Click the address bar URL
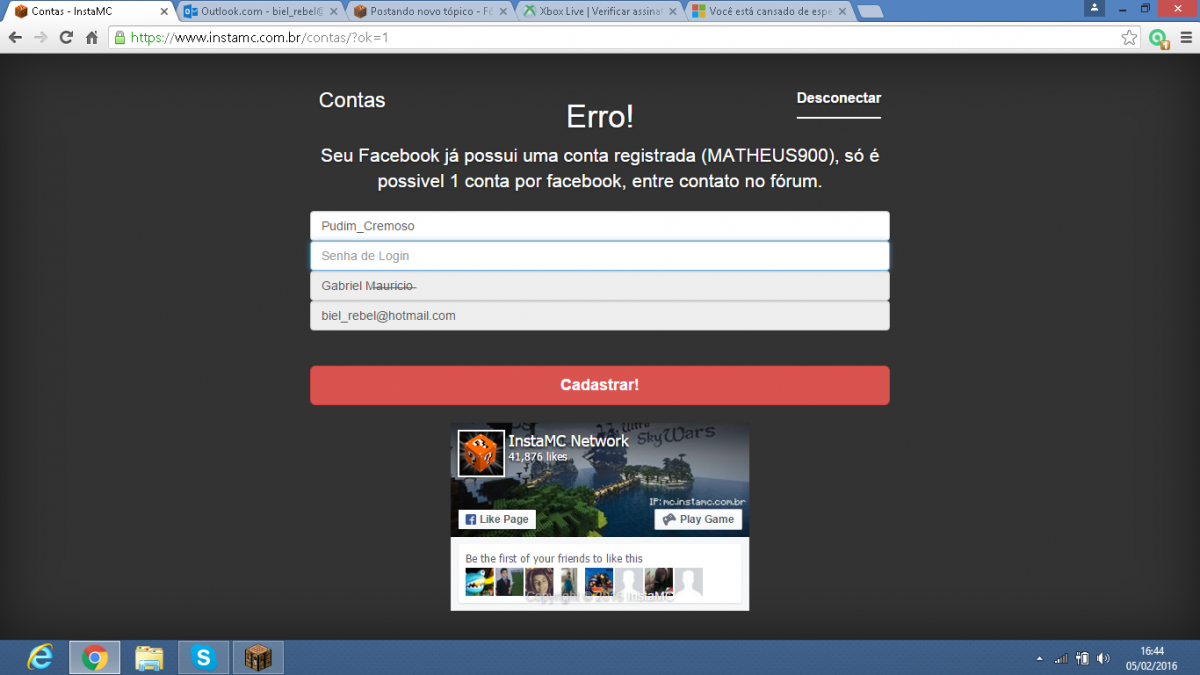This screenshot has width=1200, height=675. 260,38
